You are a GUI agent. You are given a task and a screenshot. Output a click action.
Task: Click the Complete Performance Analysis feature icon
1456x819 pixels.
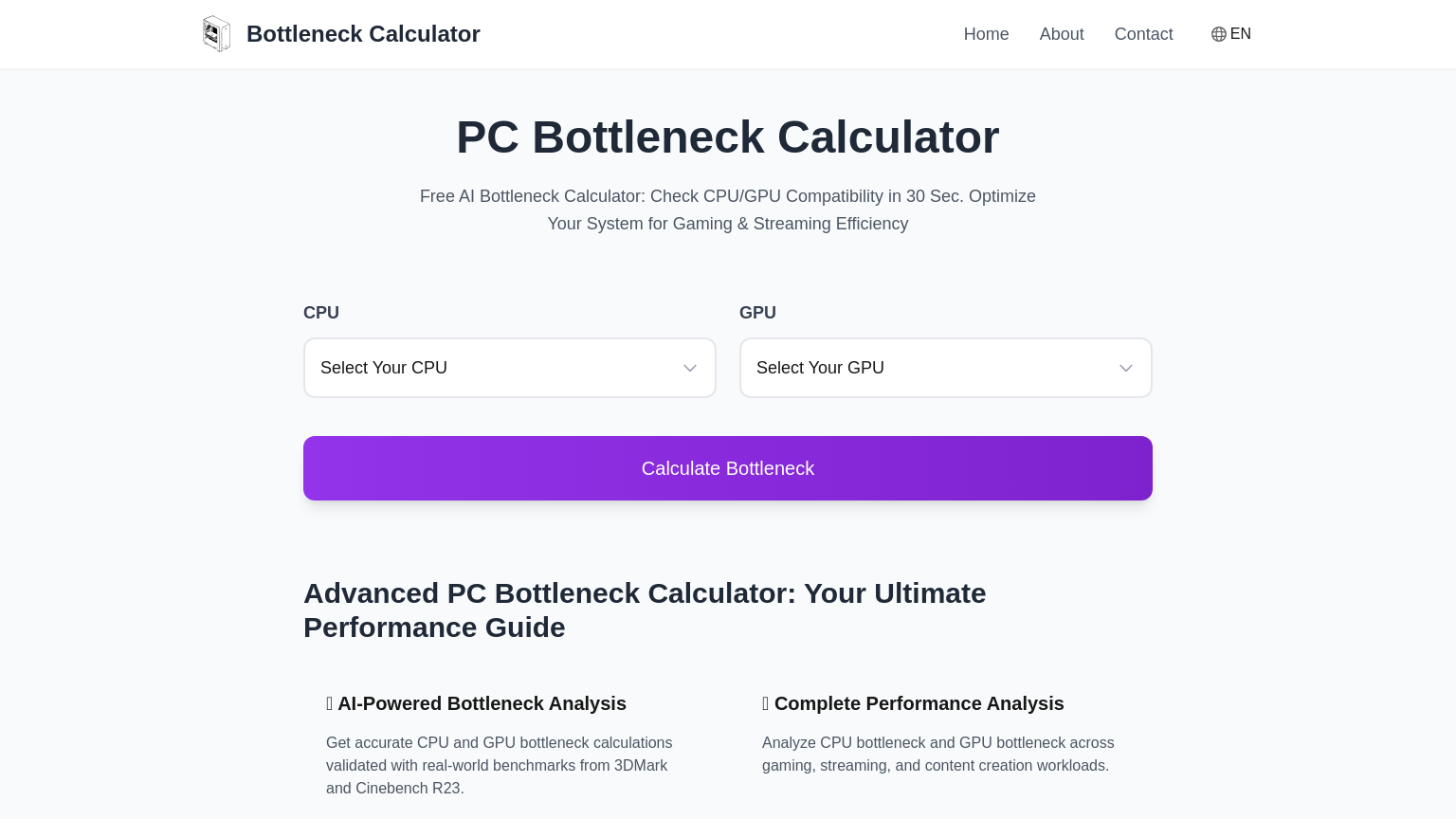click(766, 703)
